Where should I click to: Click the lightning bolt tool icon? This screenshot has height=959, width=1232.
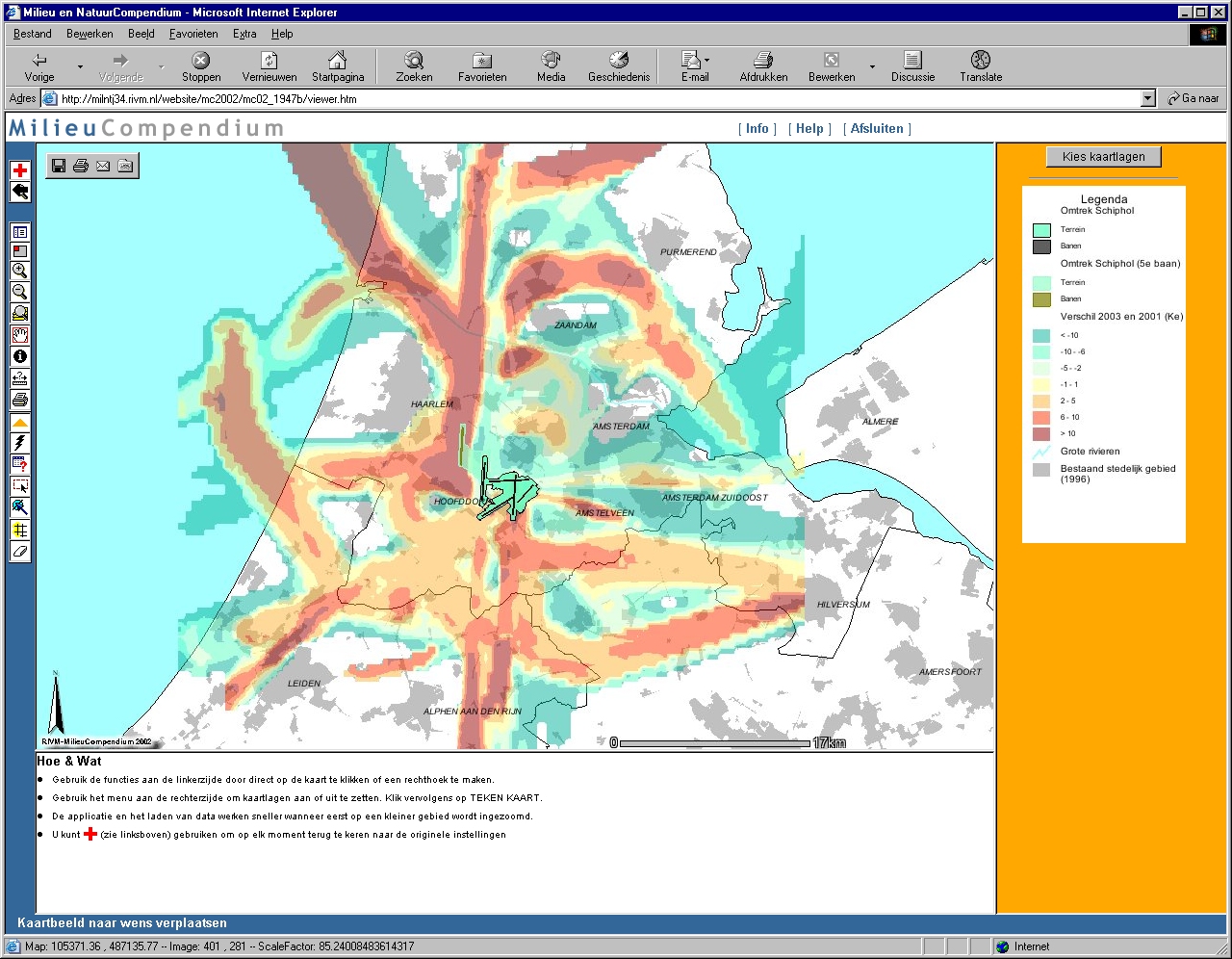point(19,443)
